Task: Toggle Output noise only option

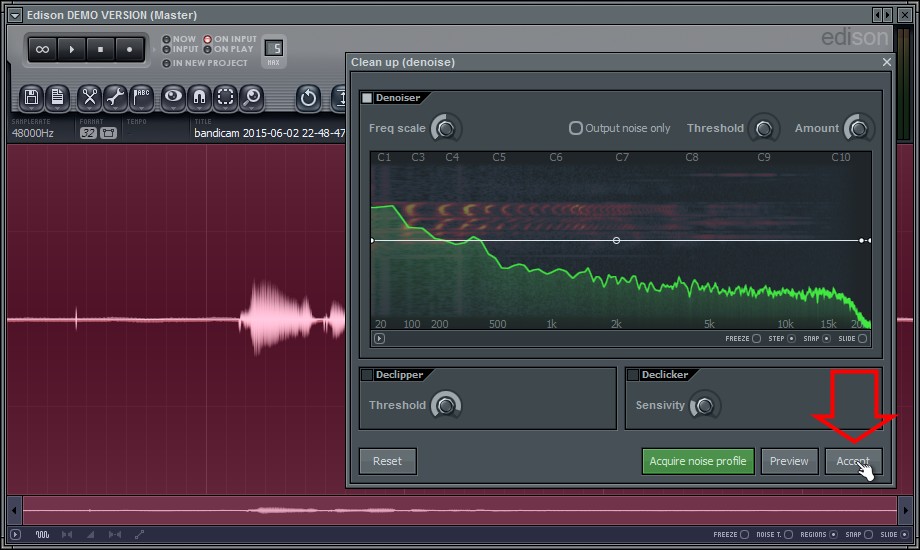Action: coord(576,128)
